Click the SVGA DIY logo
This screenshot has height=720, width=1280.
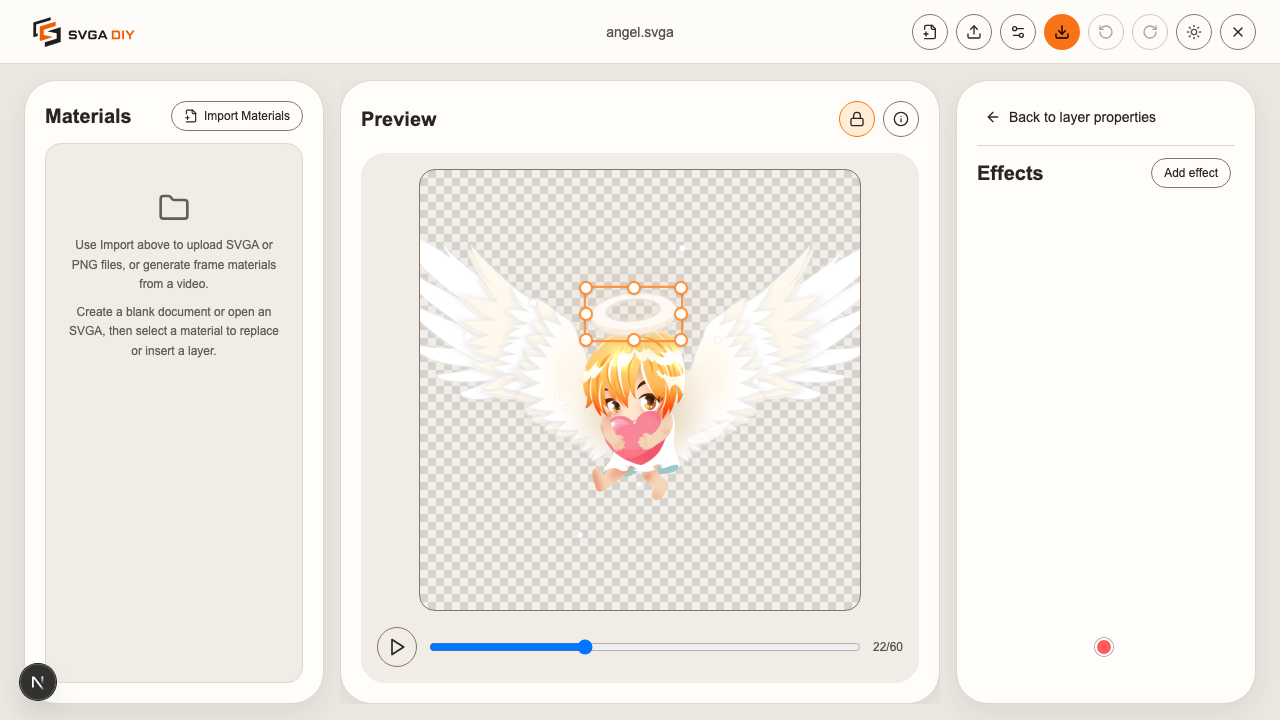pos(83,32)
